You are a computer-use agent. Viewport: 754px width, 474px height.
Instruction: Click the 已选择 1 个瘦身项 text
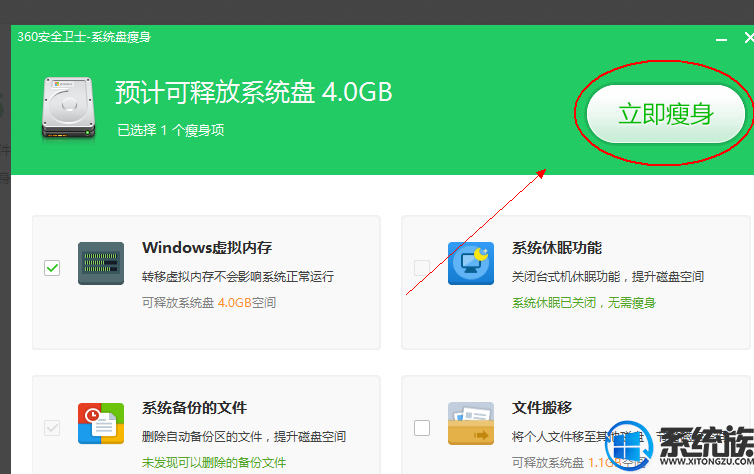[171, 130]
